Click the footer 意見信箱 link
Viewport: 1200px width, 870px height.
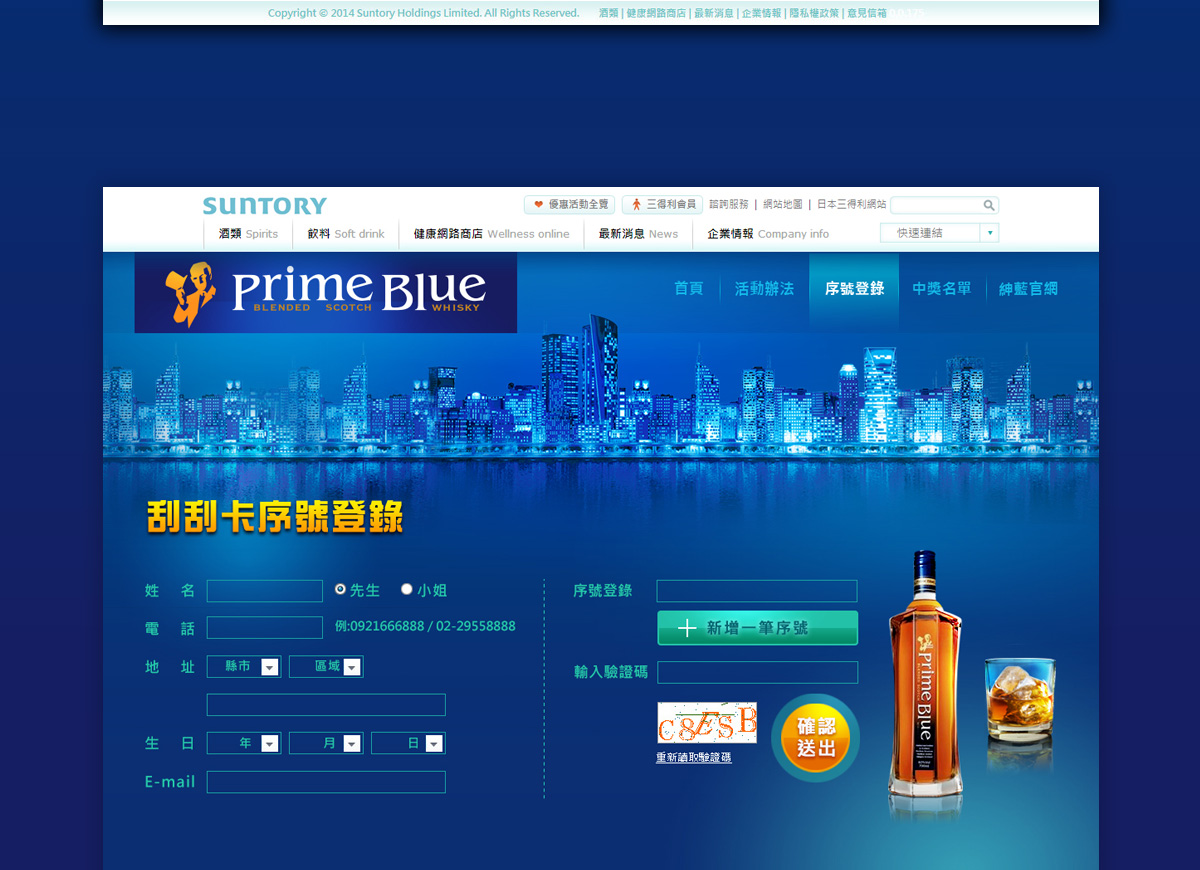coord(867,13)
